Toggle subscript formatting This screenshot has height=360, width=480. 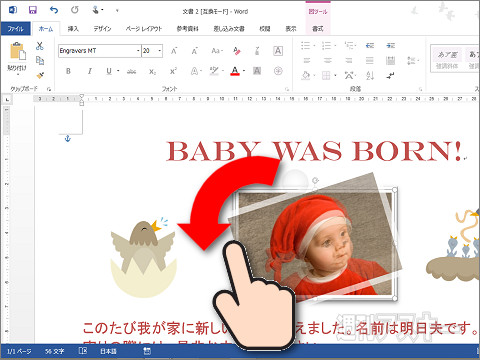click(152, 71)
